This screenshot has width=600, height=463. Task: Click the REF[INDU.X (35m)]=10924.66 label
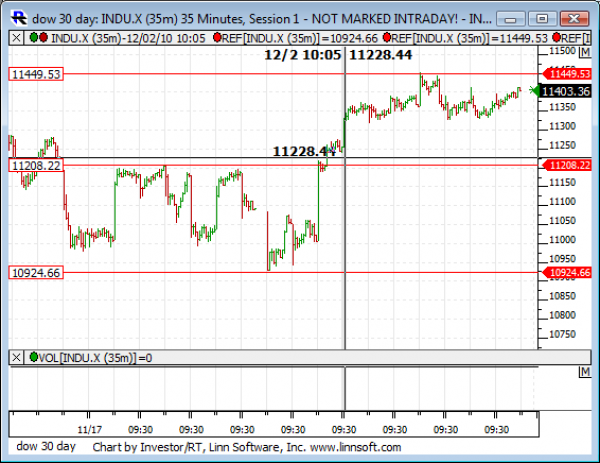[300, 38]
